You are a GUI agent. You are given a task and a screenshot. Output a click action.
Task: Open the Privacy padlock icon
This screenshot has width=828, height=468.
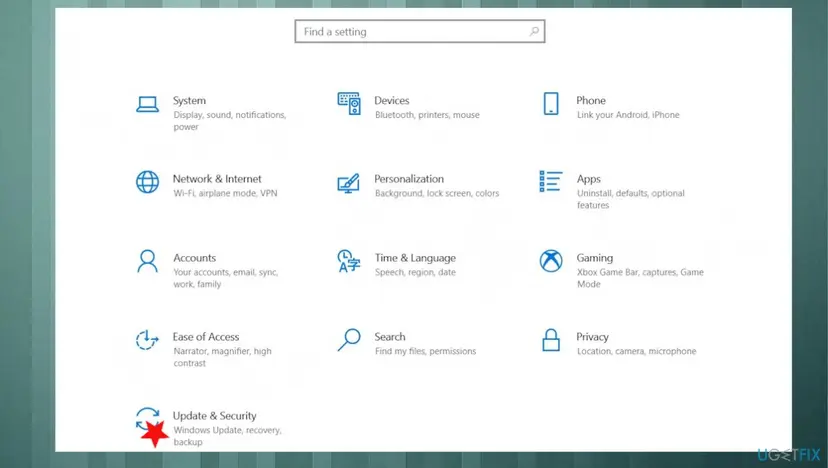pyautogui.click(x=551, y=340)
